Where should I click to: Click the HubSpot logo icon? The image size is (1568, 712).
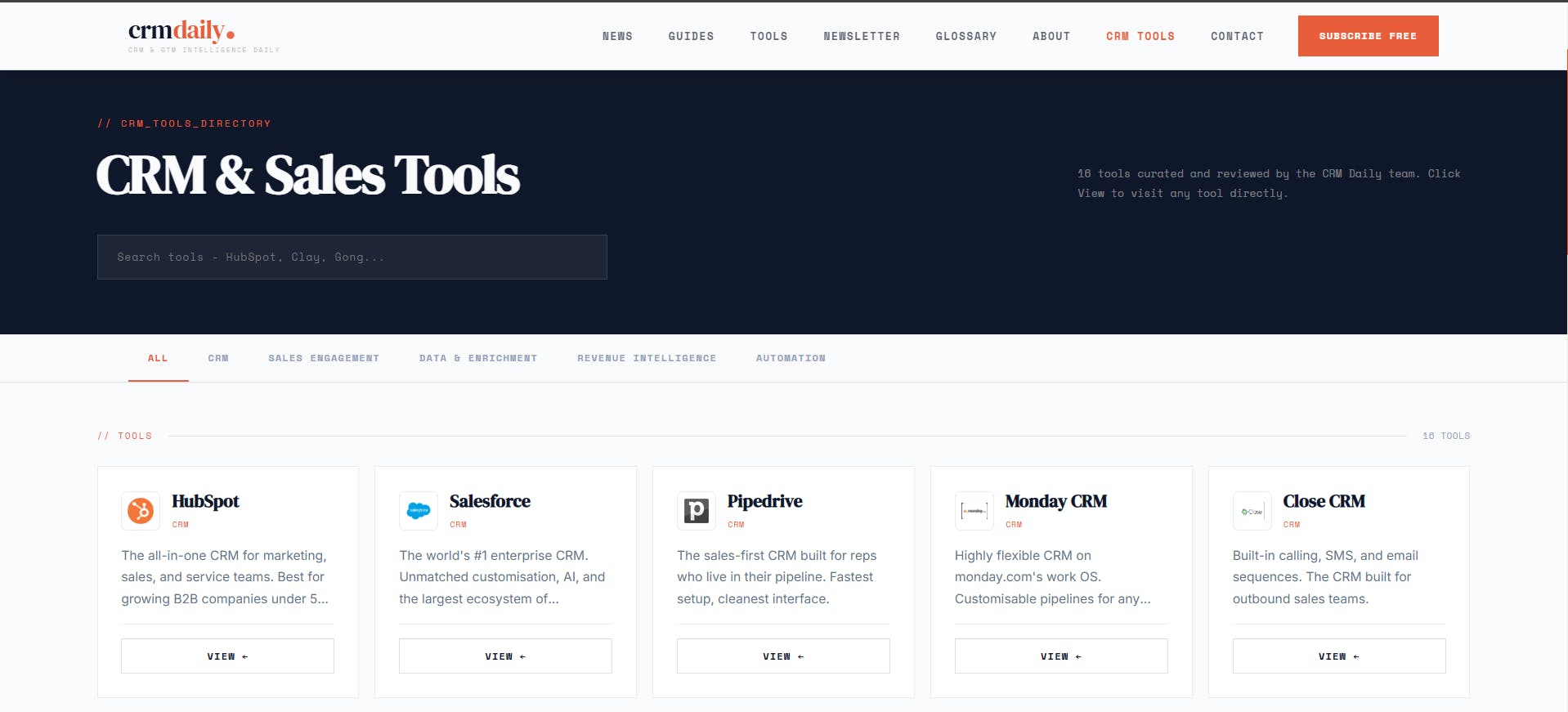(141, 511)
